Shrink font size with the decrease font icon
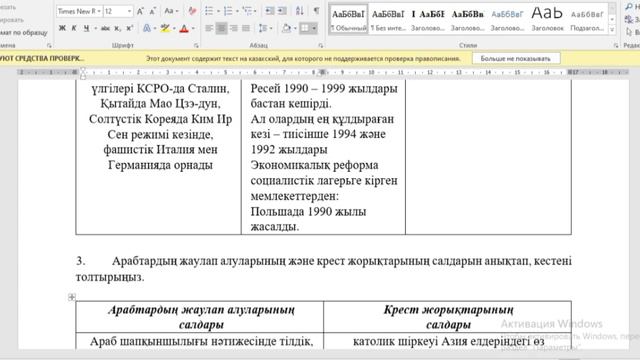Image resolution: width=640 pixels, height=360 pixels. point(152,11)
